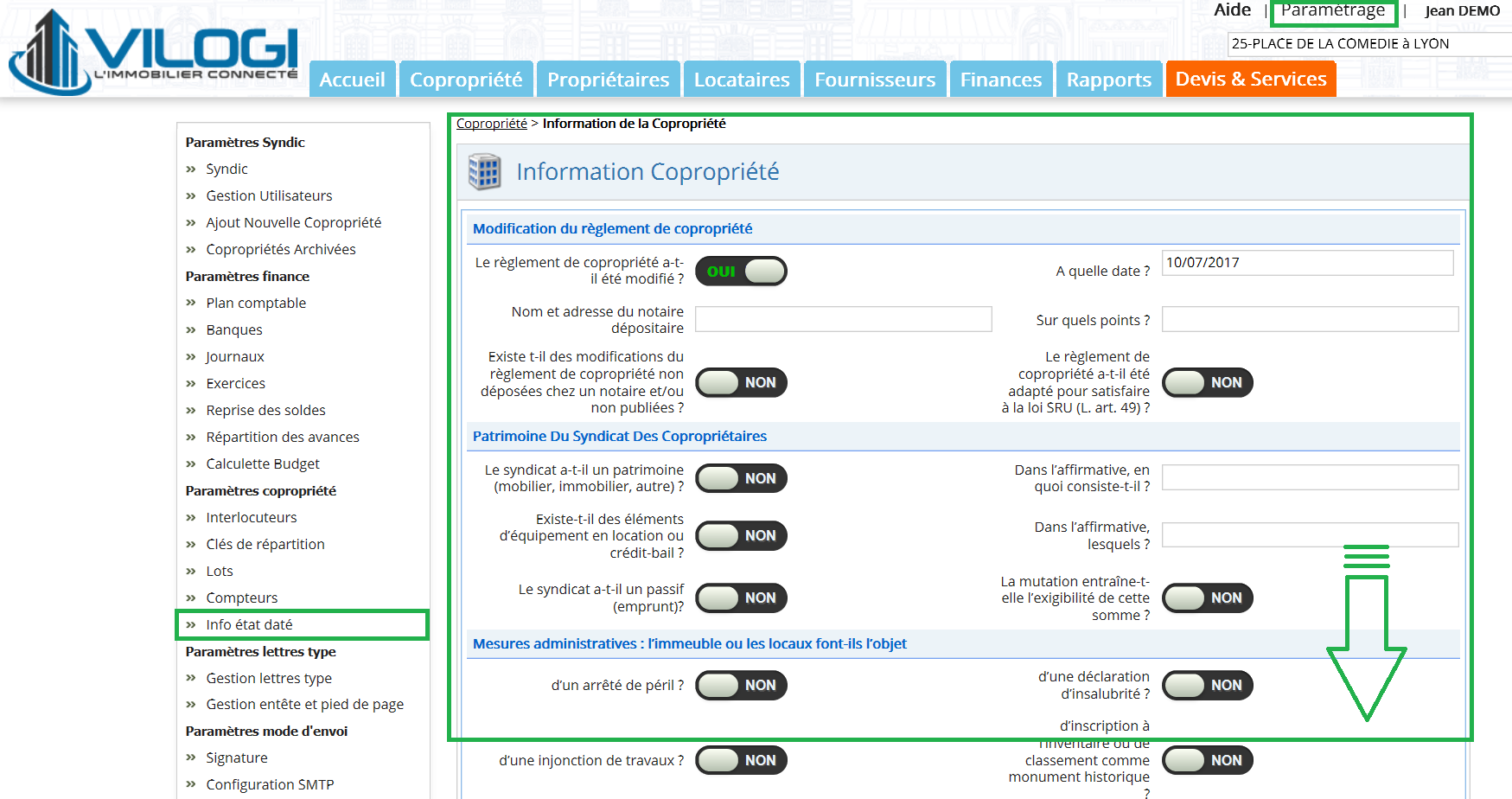Open Plan comptable
Viewport: 1512px width, 799px height.
[x=256, y=303]
